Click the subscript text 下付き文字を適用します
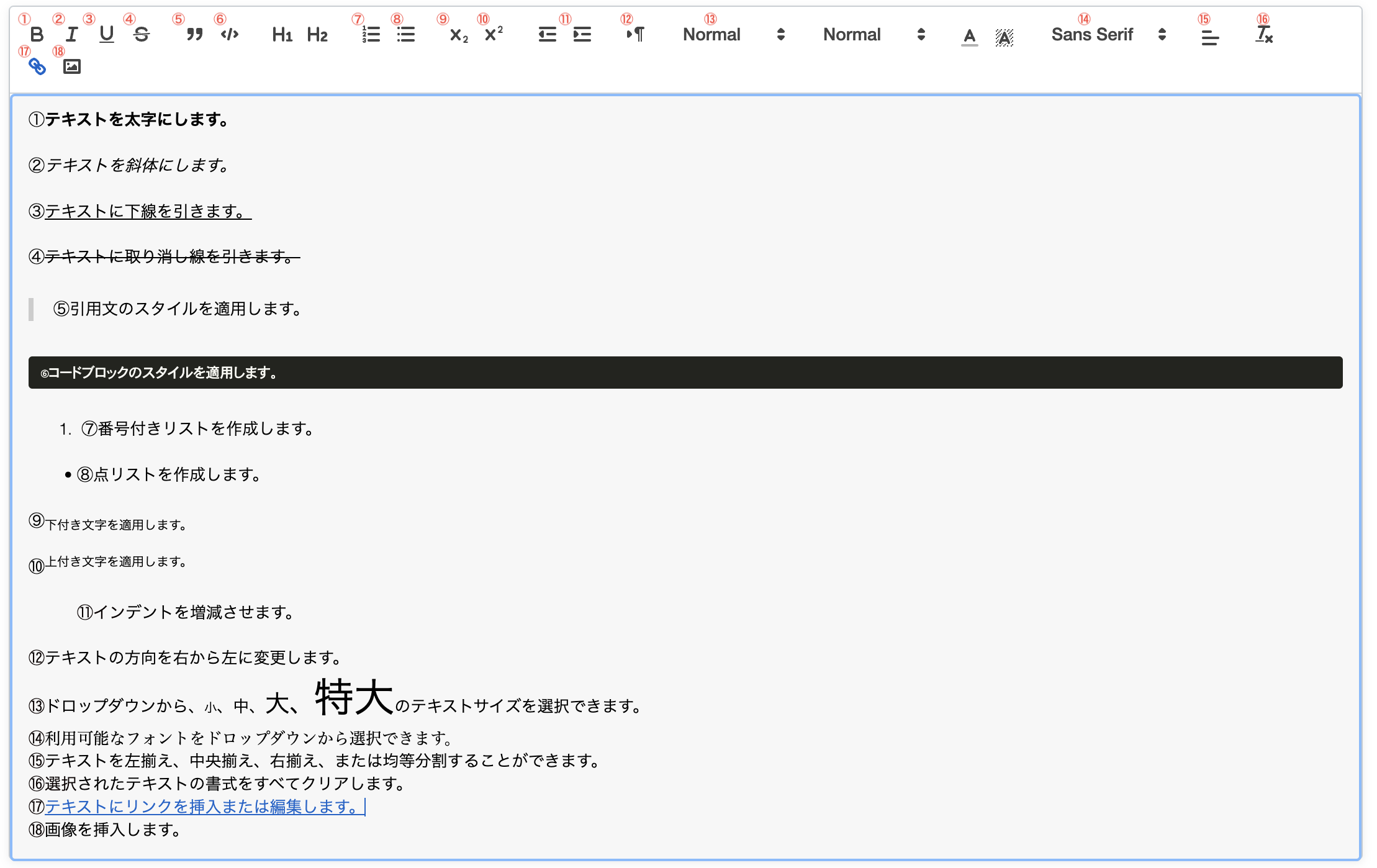The height and width of the screenshot is (868, 1377). tap(116, 525)
